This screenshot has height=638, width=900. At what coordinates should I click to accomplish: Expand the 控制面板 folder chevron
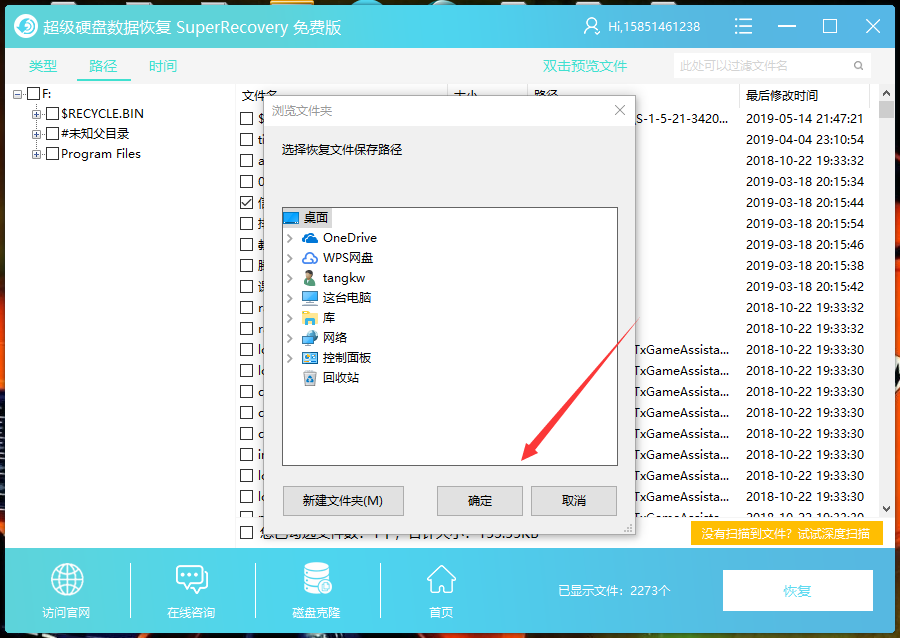tap(290, 358)
